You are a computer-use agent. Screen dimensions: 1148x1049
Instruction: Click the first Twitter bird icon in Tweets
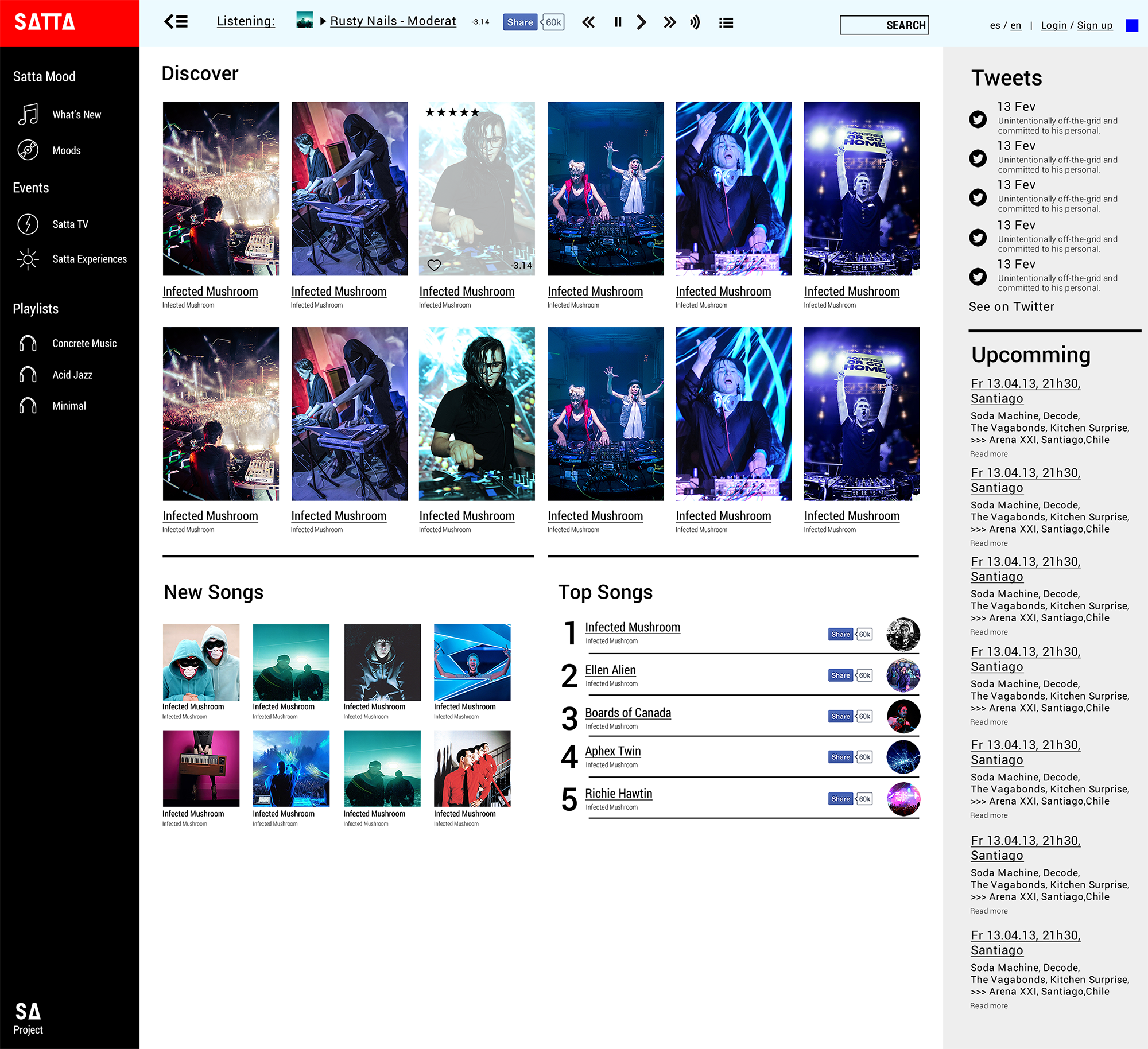[978, 119]
